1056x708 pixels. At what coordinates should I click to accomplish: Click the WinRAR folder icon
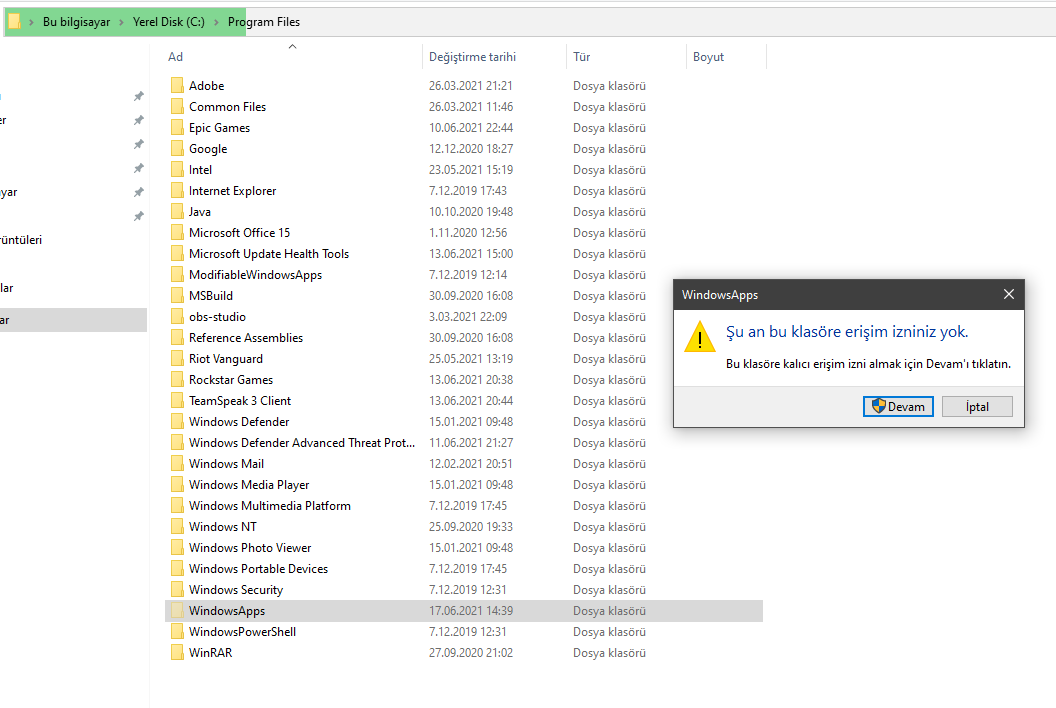click(177, 653)
